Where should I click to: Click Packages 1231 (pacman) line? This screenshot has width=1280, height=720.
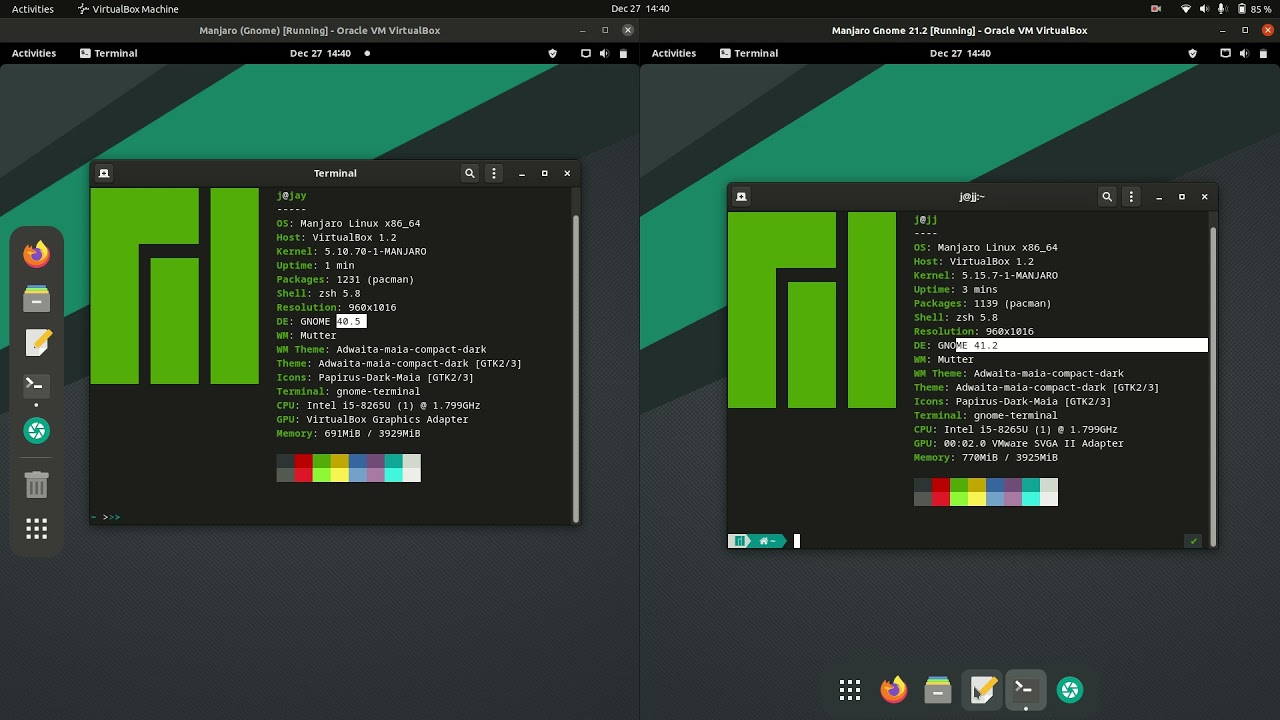point(345,280)
